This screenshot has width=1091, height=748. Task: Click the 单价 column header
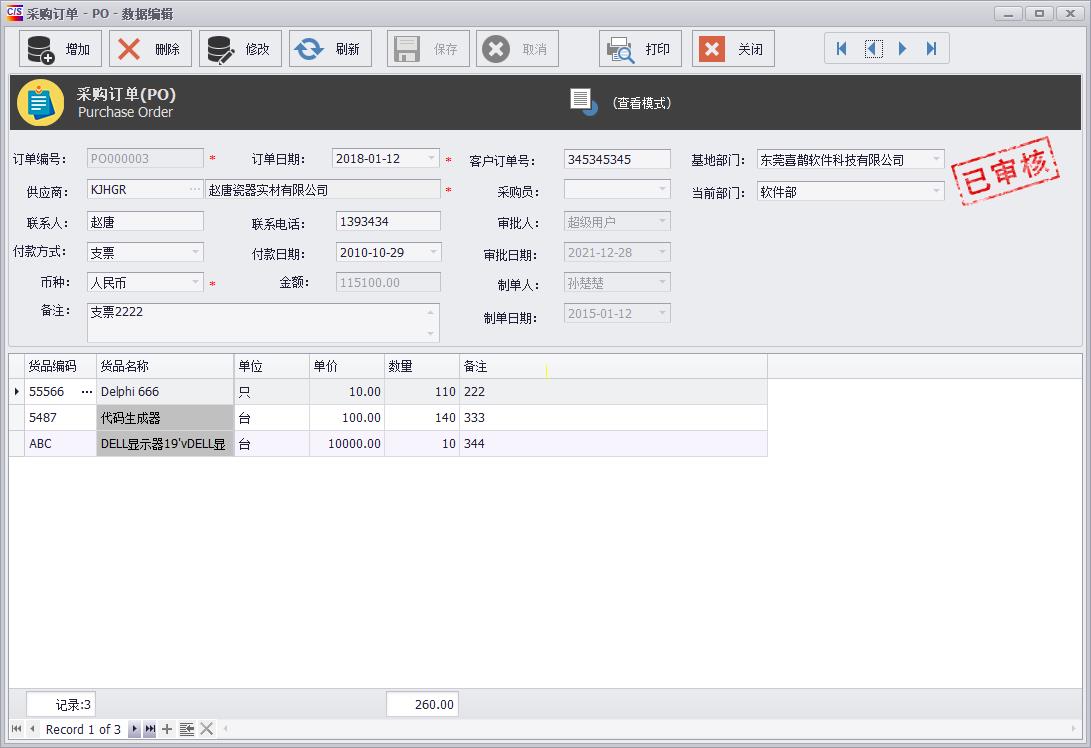pos(346,367)
